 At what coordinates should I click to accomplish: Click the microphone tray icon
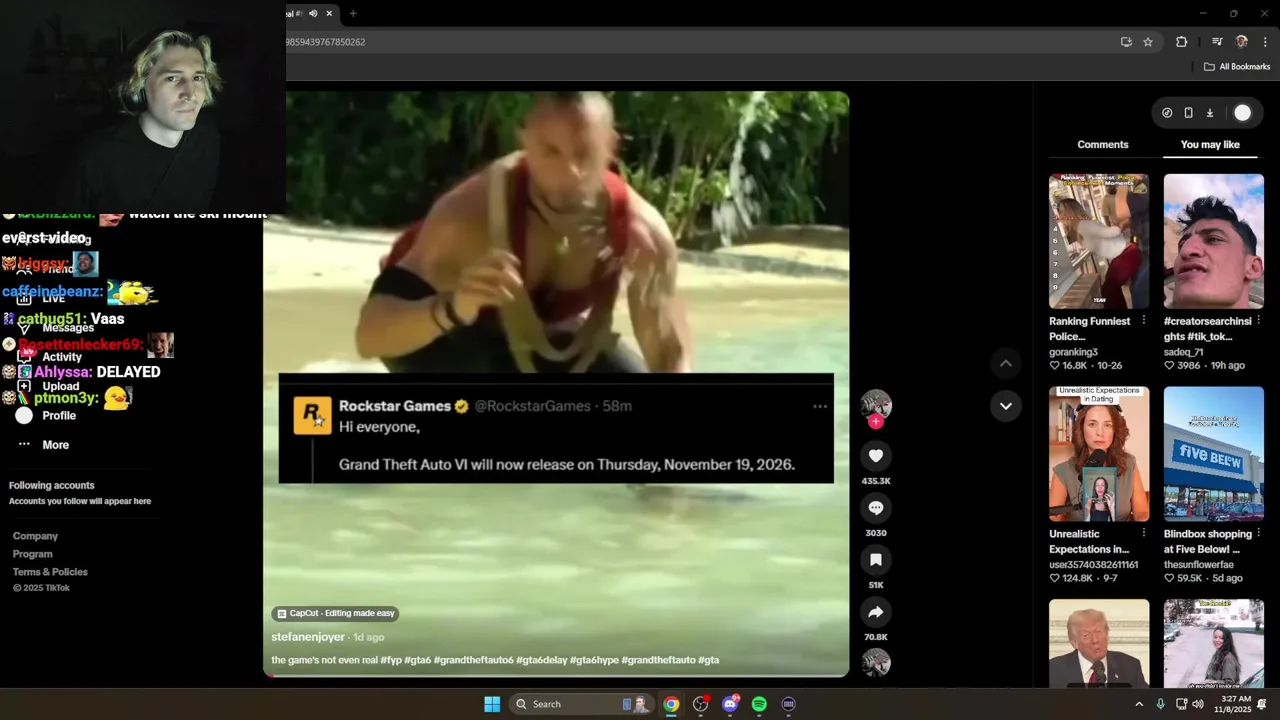point(1160,704)
